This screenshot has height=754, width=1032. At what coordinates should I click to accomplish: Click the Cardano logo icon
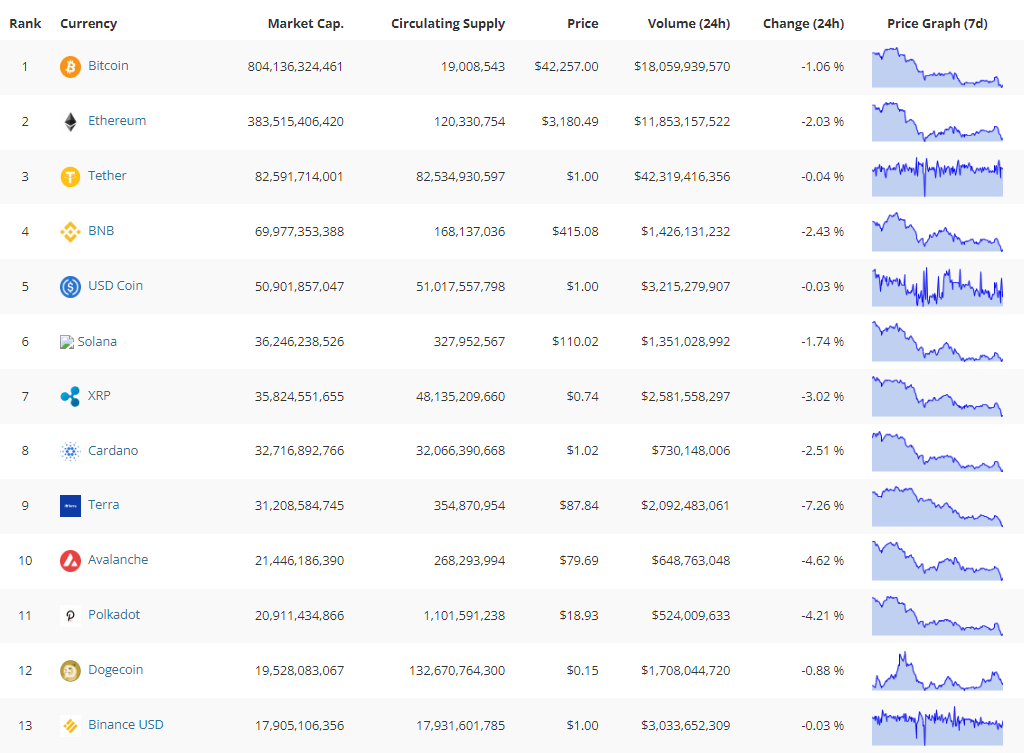click(70, 451)
